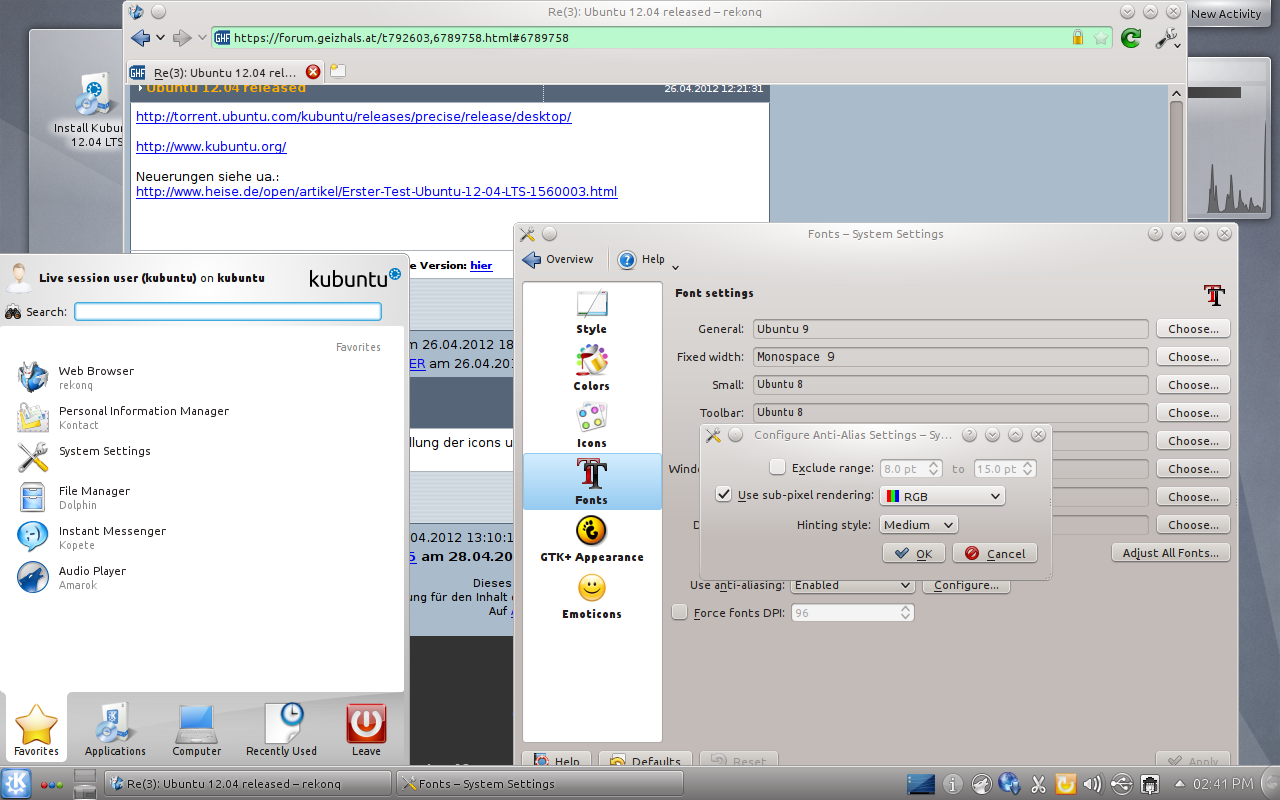Open the torrent.ubuntu.com kubuntu link
Viewport: 1280px width, 800px height.
coord(354,117)
